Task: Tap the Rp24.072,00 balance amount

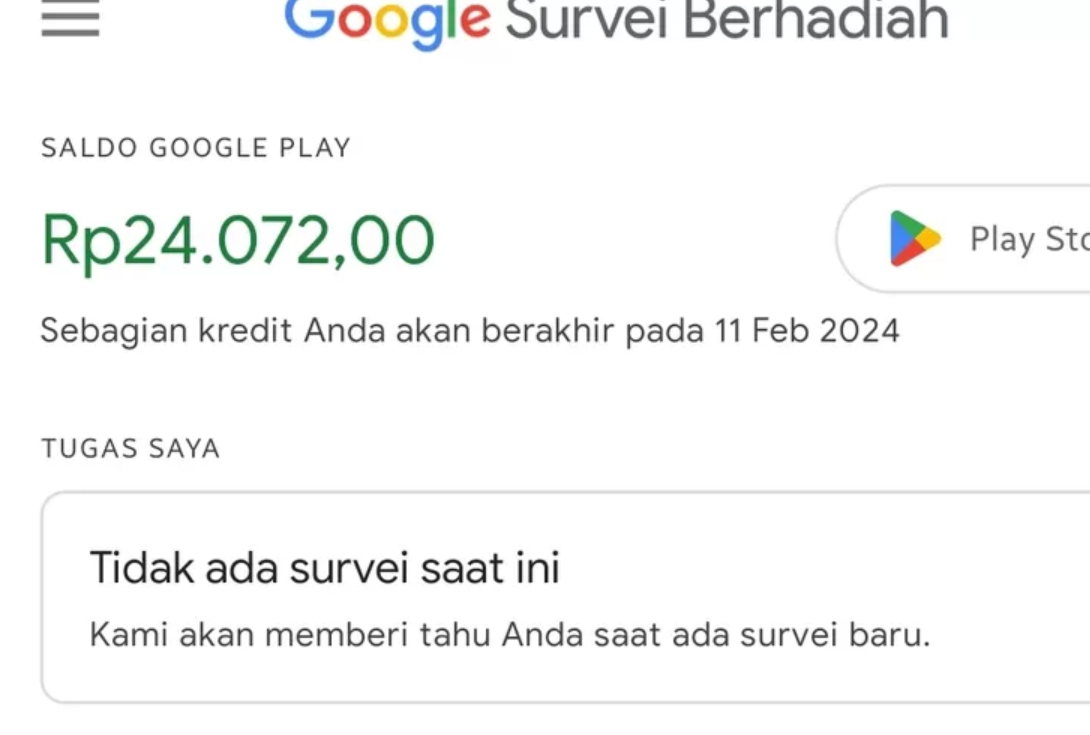Action: (238, 241)
